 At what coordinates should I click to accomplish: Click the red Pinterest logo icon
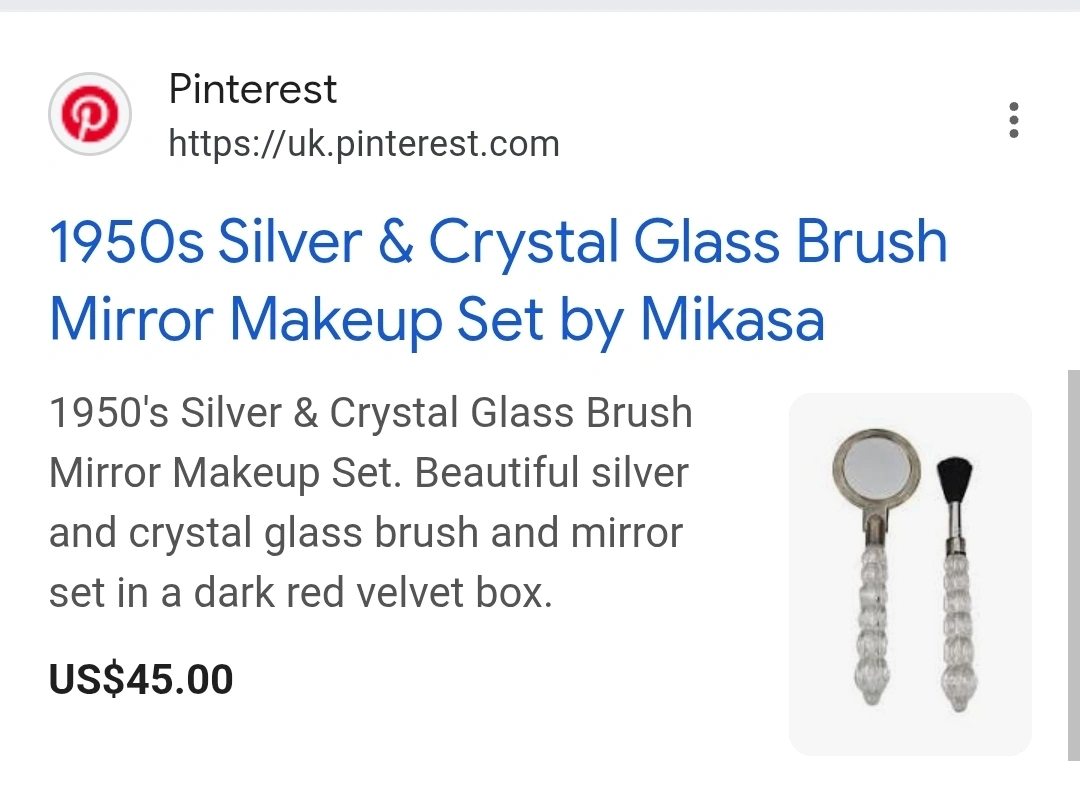[90, 116]
